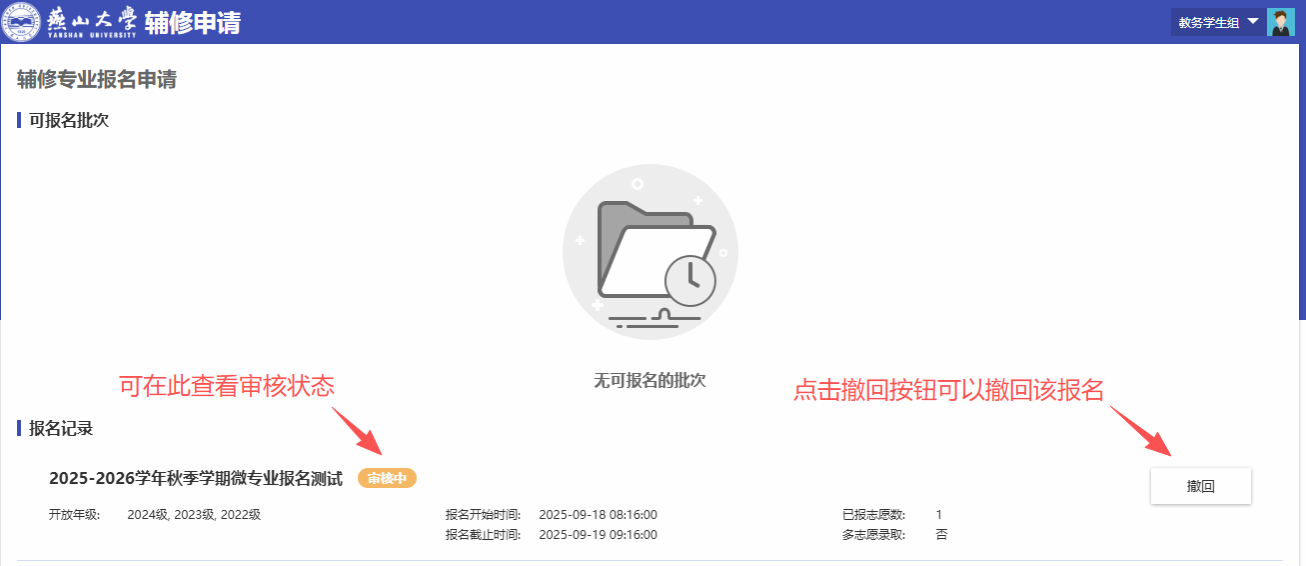Click the white dropdown arrow beside 教务学生组
Image resolution: width=1306 pixels, height=566 pixels.
point(1253,21)
